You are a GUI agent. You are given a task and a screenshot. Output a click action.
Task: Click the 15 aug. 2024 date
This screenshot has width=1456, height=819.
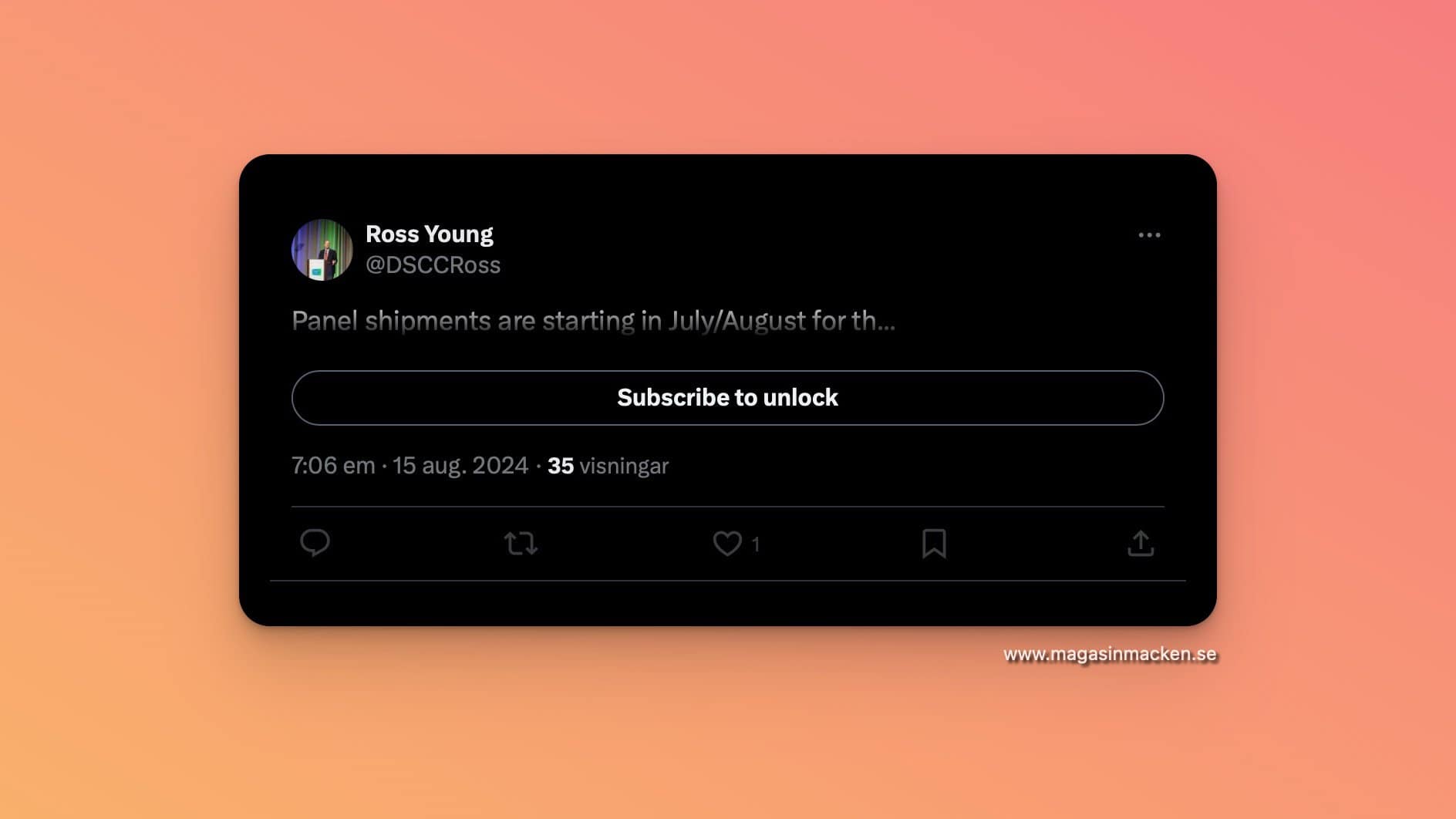click(x=460, y=466)
